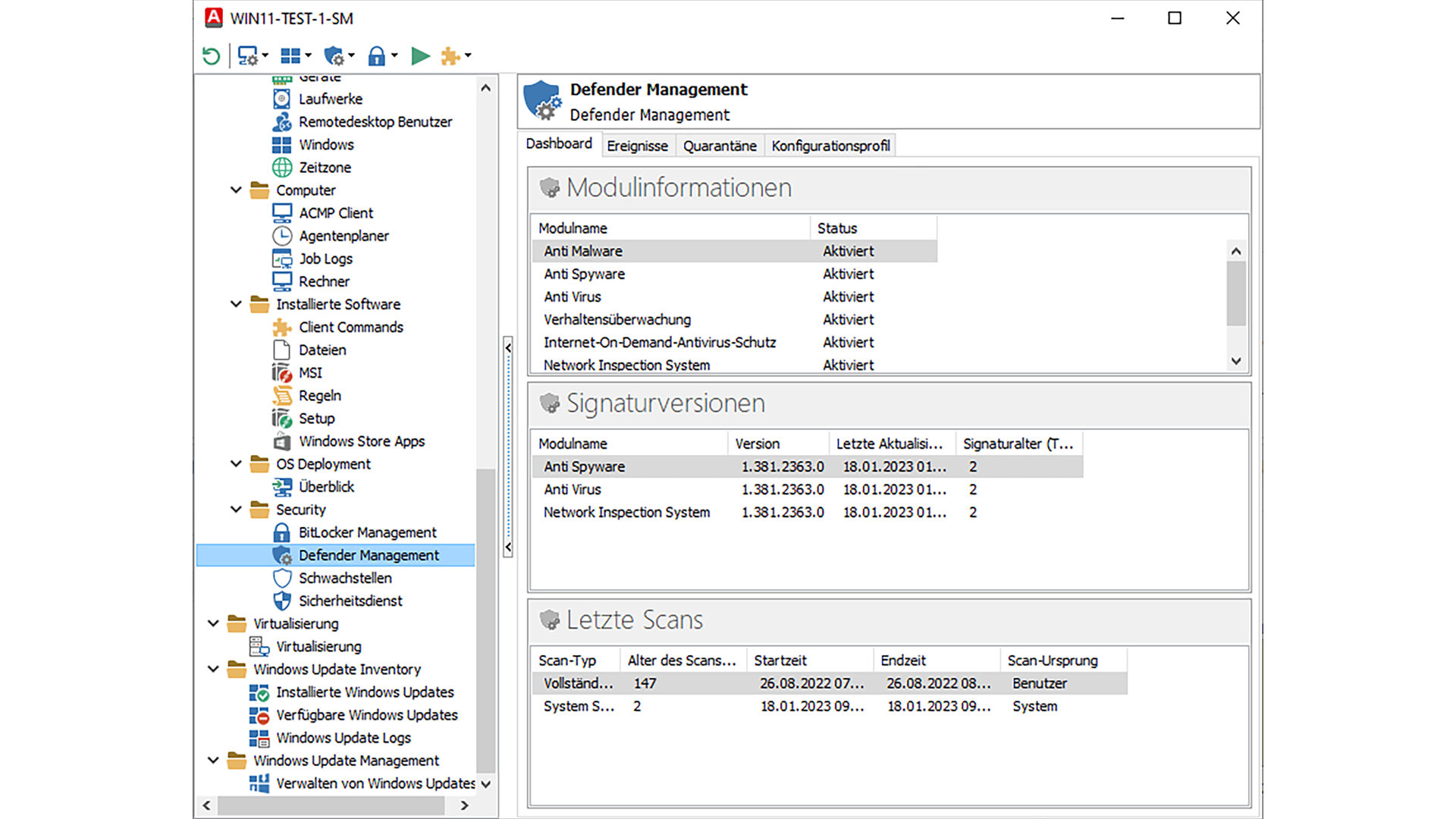Open dropdown arrow next to puzzle piece icon
Viewport: 1456px width, 819px height.
pos(468,55)
